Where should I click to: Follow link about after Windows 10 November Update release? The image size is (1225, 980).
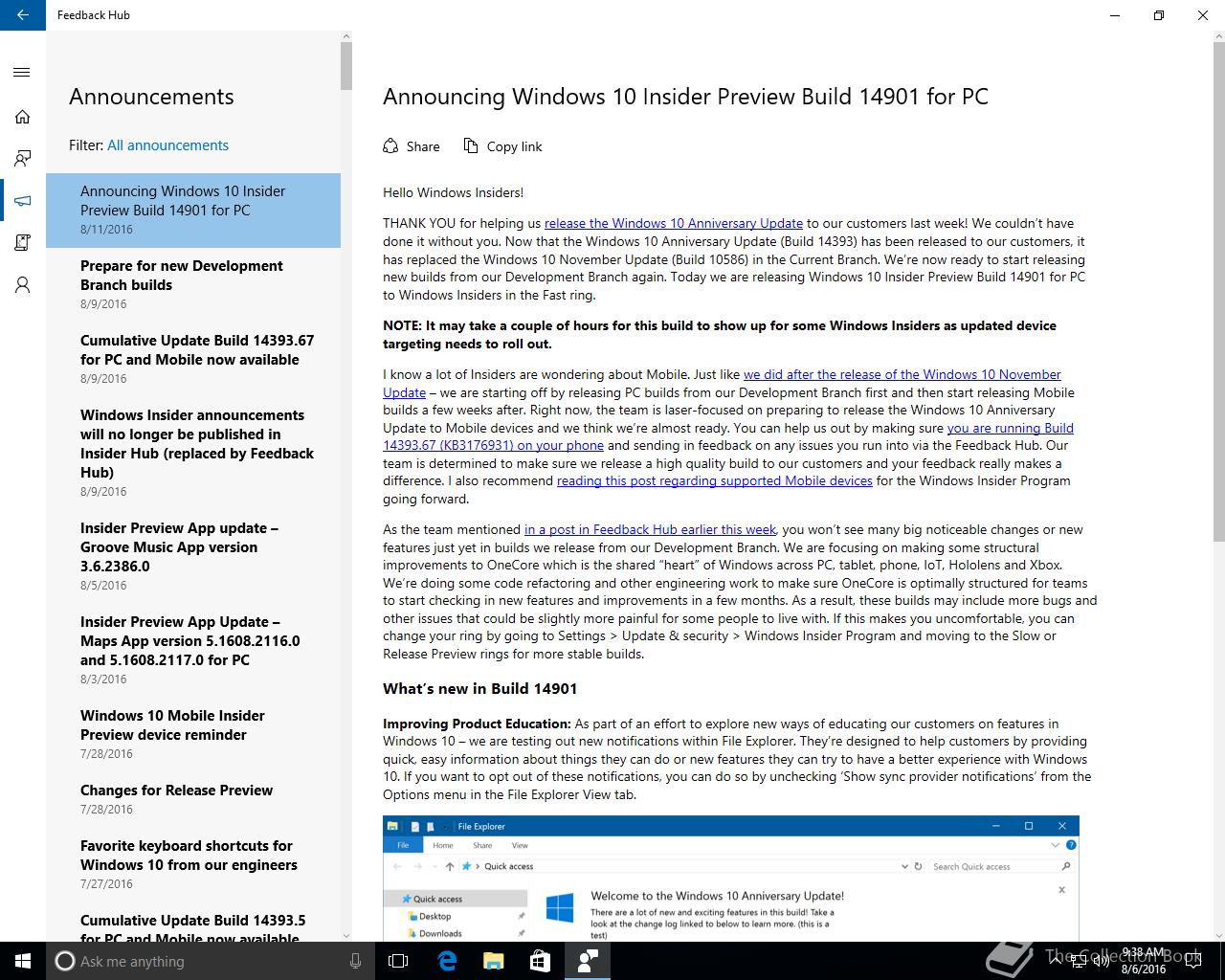click(x=902, y=374)
